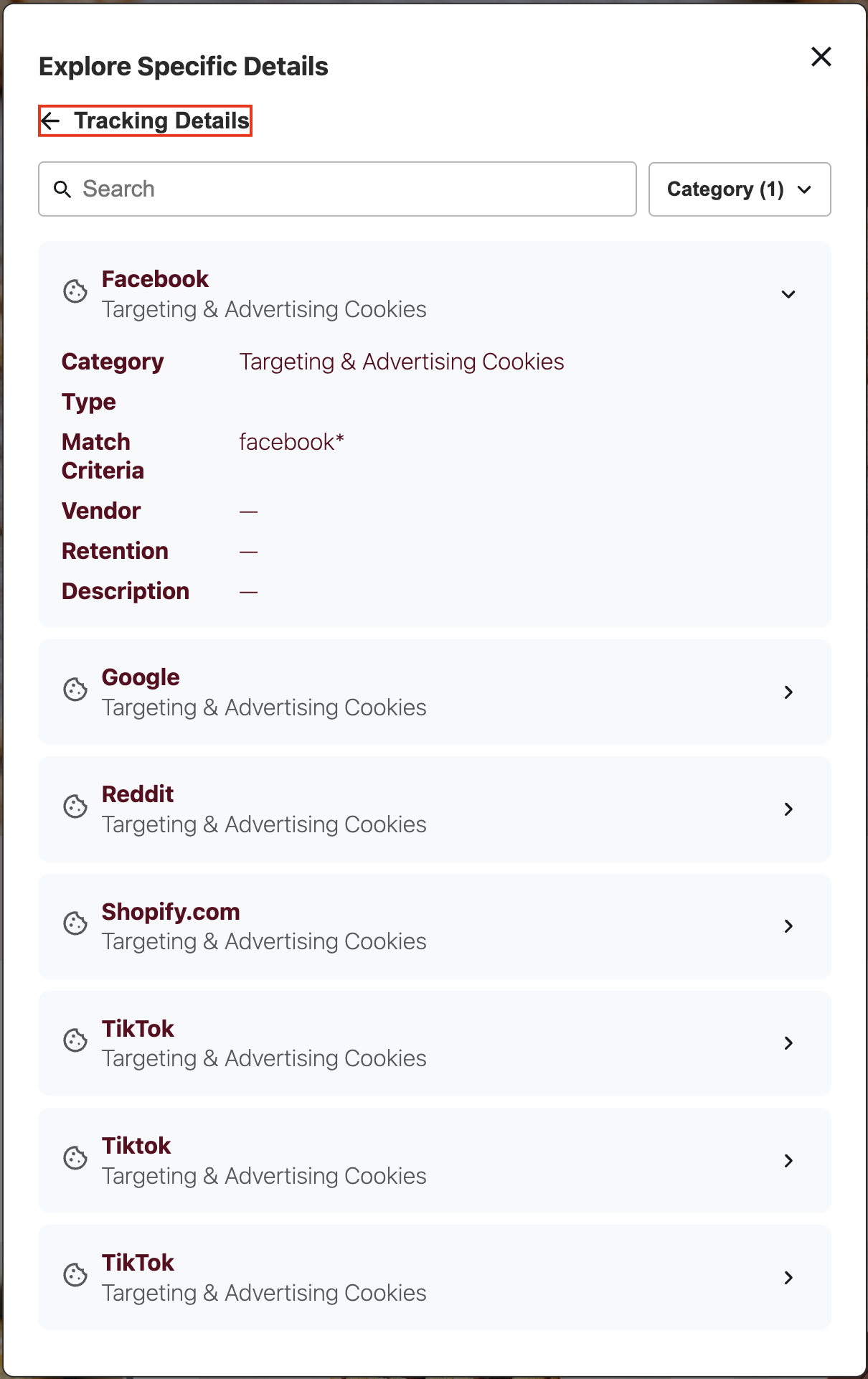Expand the Shopify.com cookie entry
Image resolution: width=868 pixels, height=1379 pixels.
[788, 926]
